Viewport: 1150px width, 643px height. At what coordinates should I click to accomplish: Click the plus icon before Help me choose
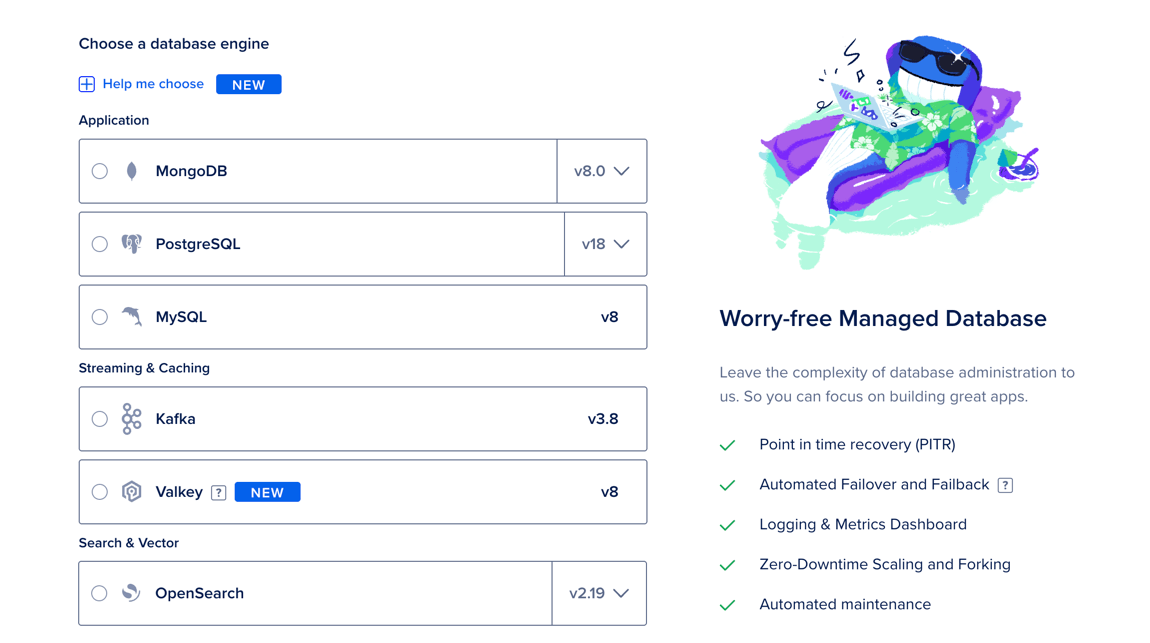pyautogui.click(x=86, y=84)
